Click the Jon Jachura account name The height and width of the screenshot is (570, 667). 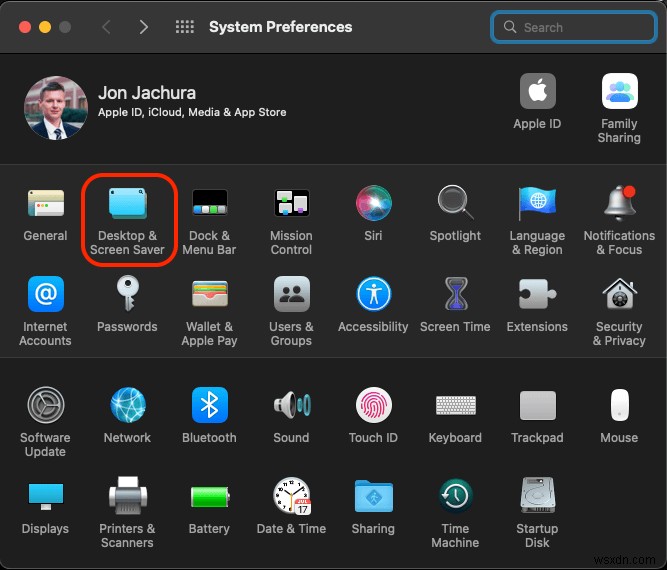(x=147, y=93)
